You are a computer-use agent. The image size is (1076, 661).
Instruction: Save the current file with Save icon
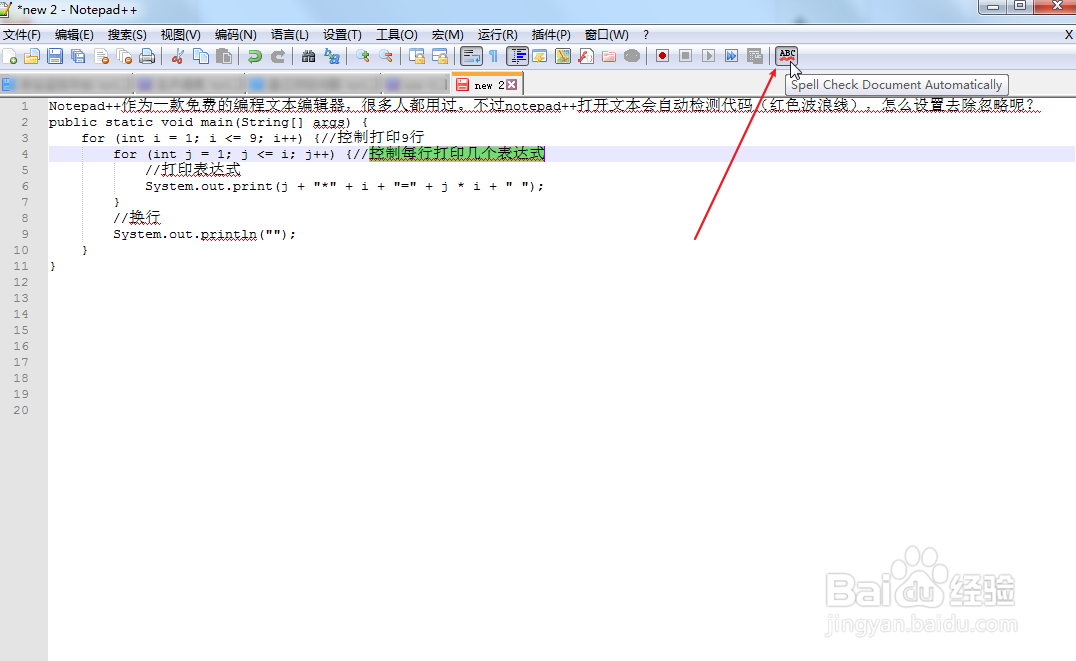point(55,56)
